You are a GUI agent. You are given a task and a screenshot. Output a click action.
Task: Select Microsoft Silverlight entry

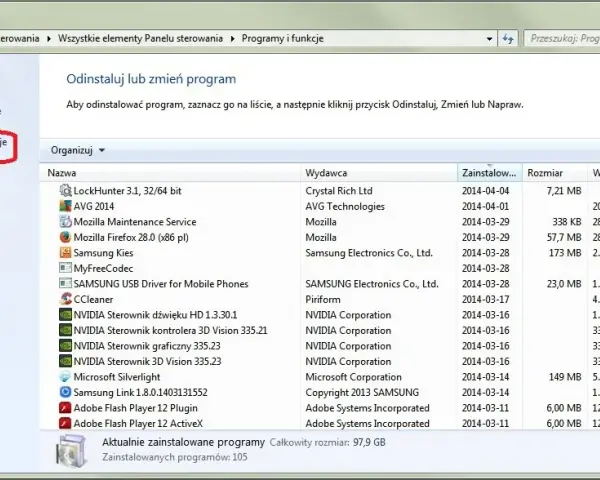tap(117, 377)
